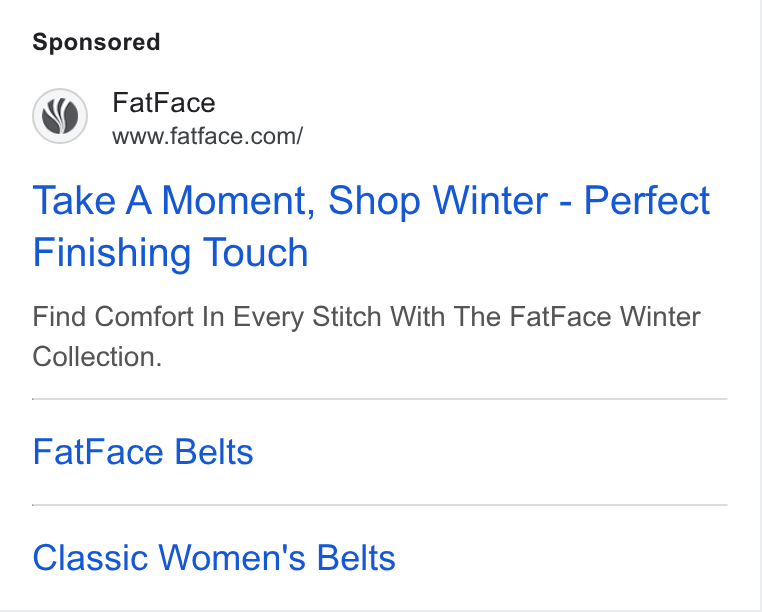The width and height of the screenshot is (762, 612).
Task: Click the Sponsored label
Action: pyautogui.click(x=96, y=42)
